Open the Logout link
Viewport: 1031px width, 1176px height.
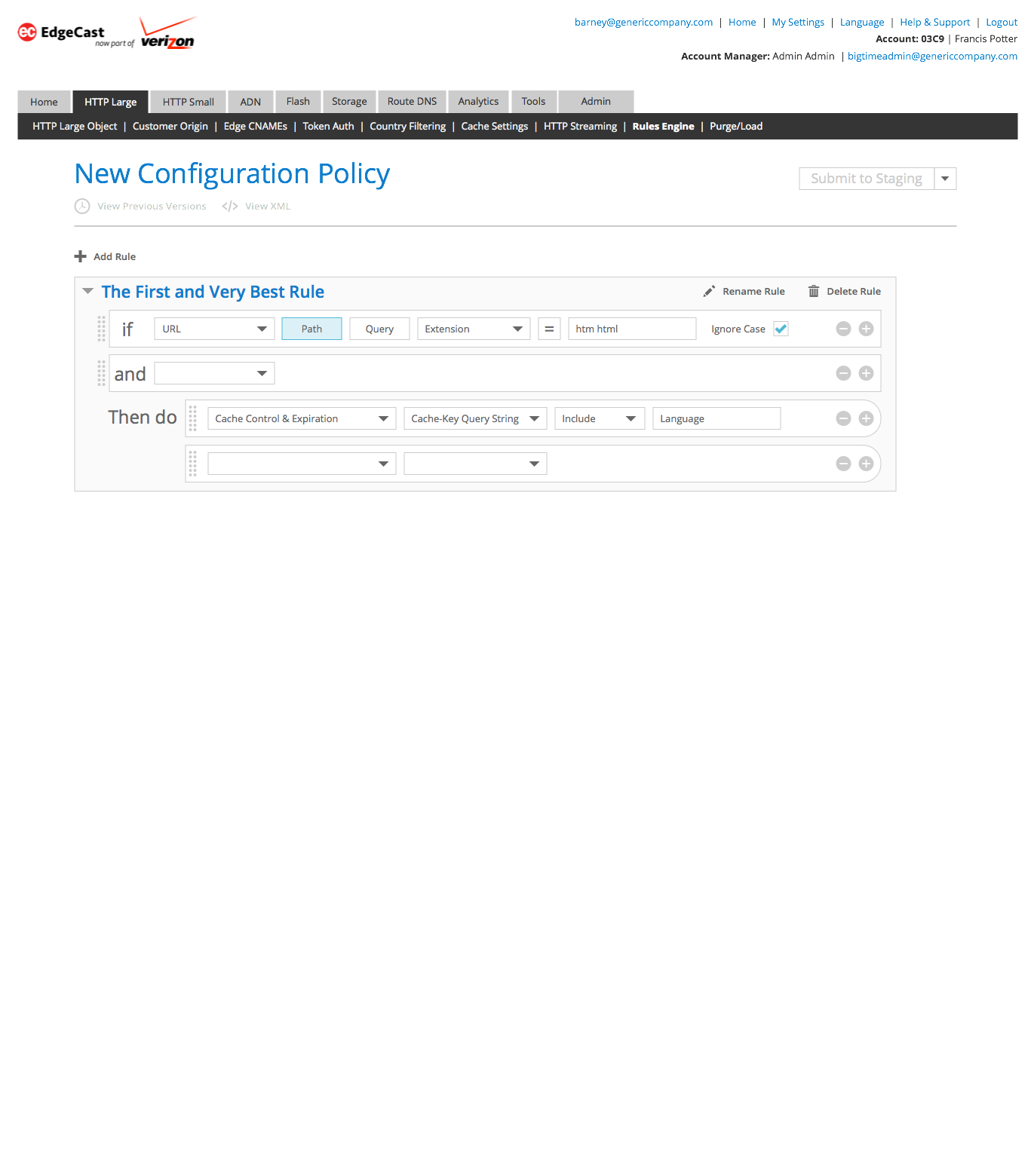(1002, 22)
